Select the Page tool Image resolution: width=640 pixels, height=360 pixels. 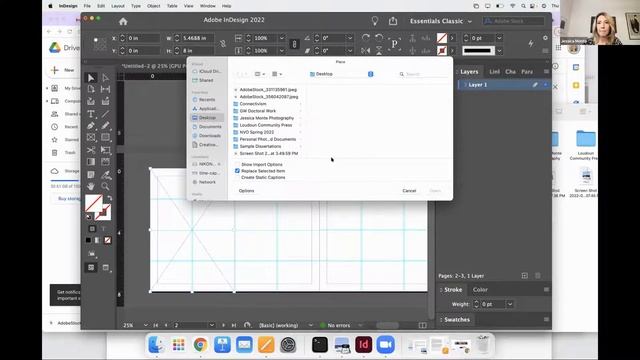click(91, 89)
